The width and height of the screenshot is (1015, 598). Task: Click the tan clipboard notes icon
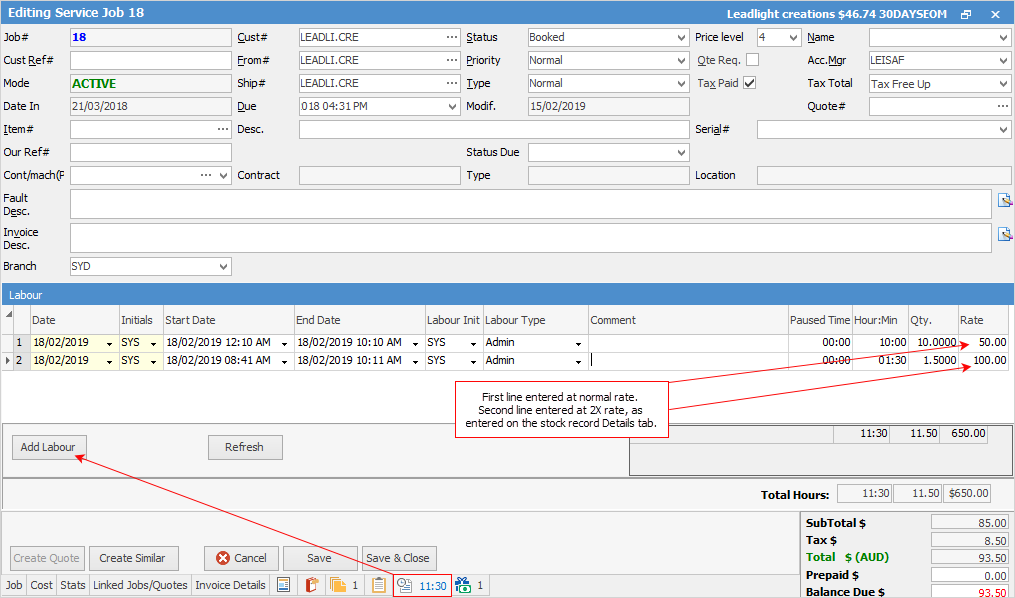coord(379,586)
